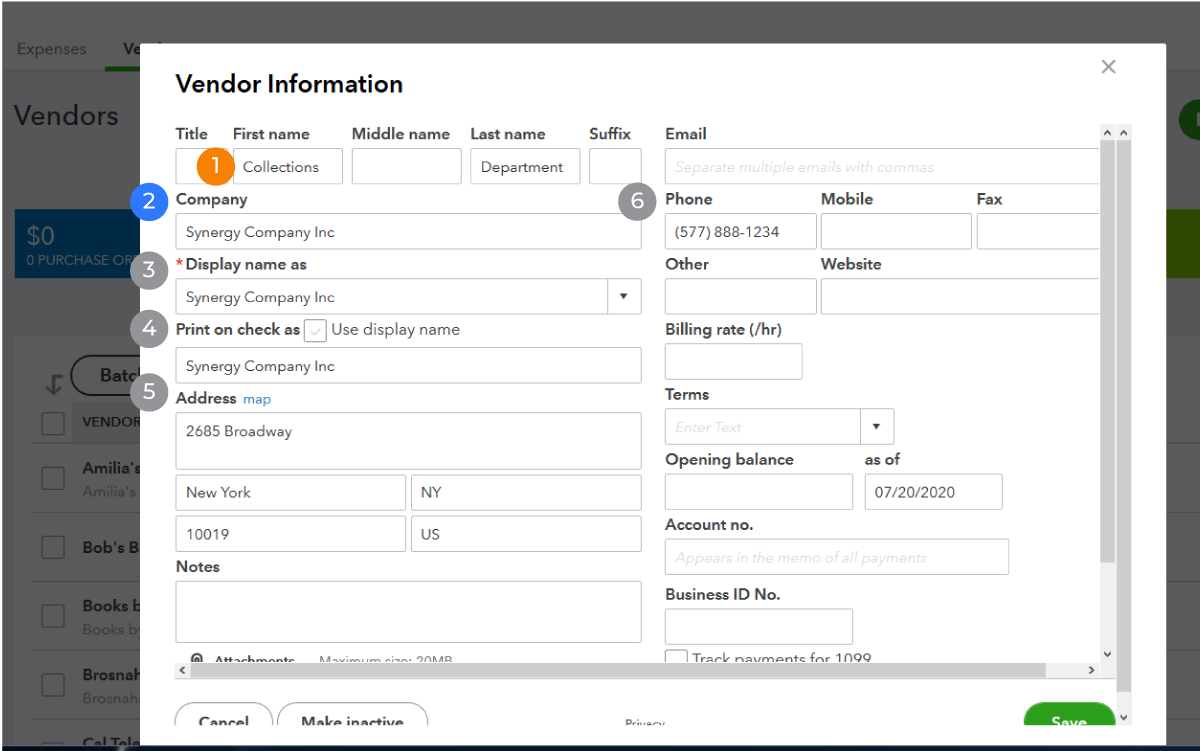Click the Middle name field

click(x=406, y=166)
